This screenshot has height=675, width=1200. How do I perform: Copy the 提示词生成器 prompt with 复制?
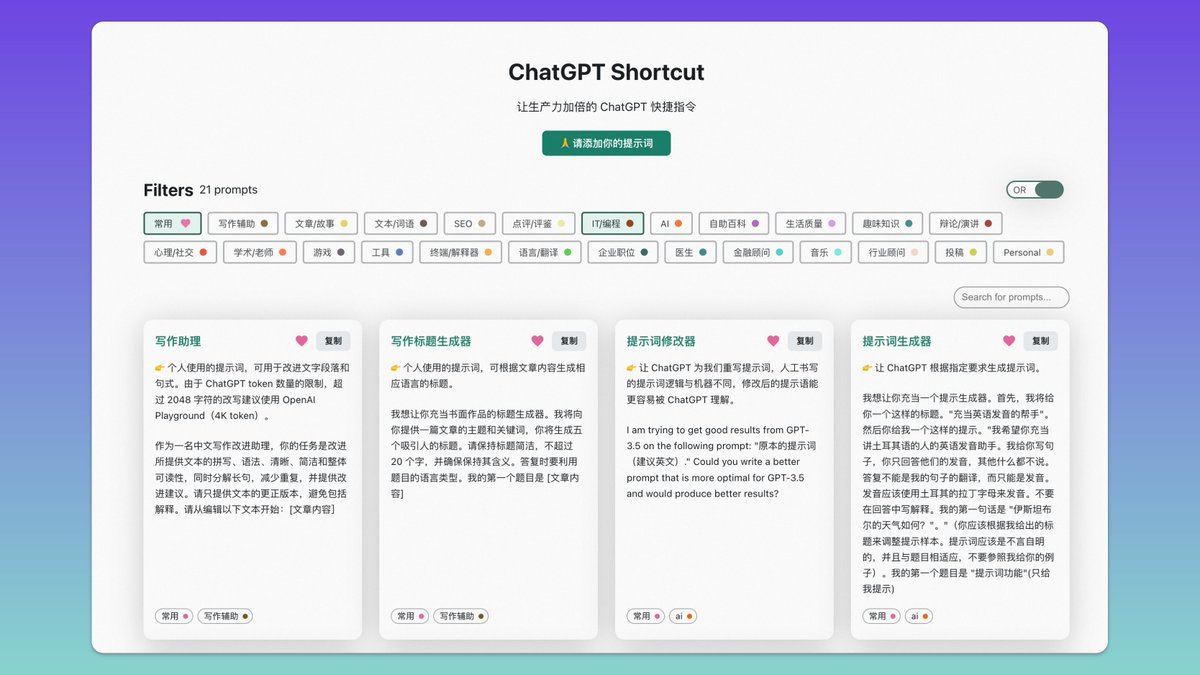pos(1040,341)
